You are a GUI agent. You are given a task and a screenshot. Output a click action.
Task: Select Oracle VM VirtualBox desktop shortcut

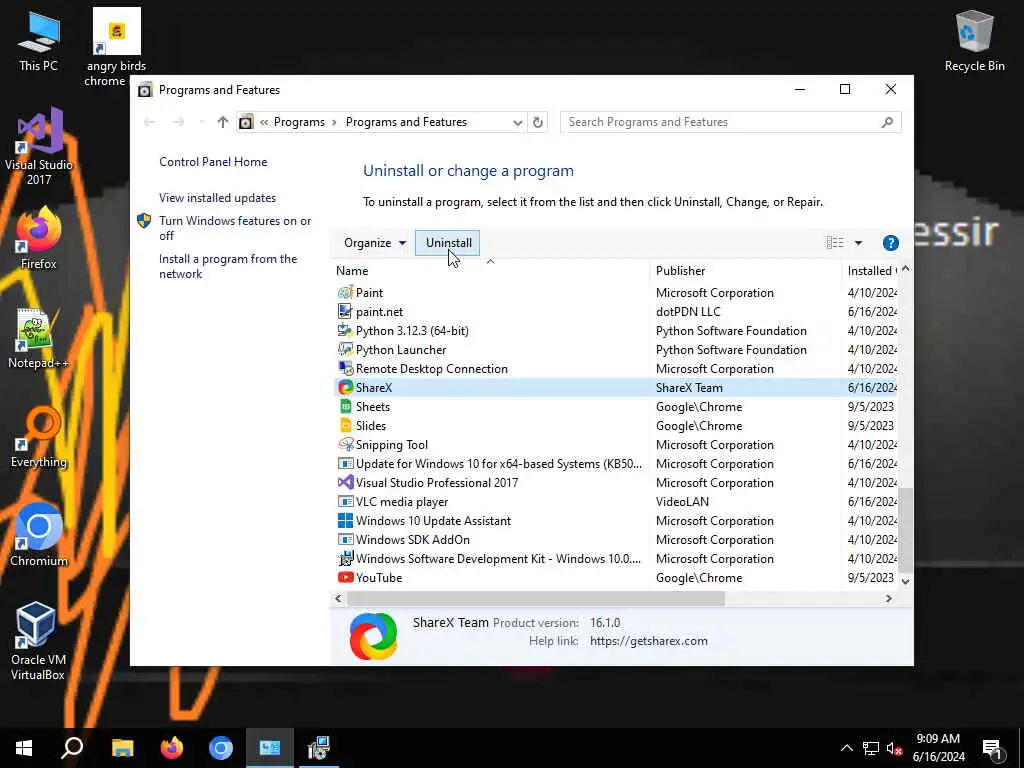(37, 641)
